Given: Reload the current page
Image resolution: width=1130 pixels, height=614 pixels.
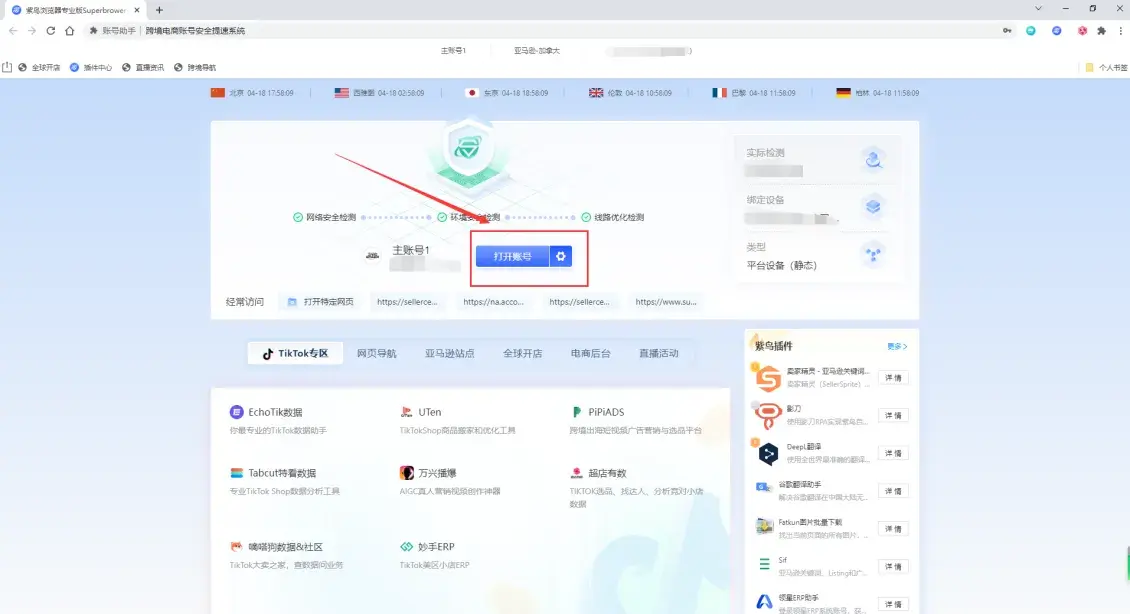Looking at the screenshot, I should click(x=50, y=30).
